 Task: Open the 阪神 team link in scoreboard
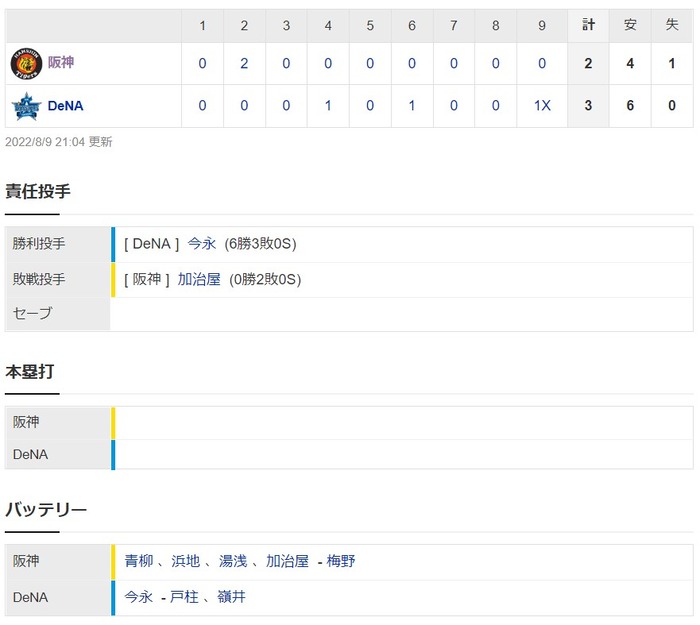pyautogui.click(x=61, y=62)
